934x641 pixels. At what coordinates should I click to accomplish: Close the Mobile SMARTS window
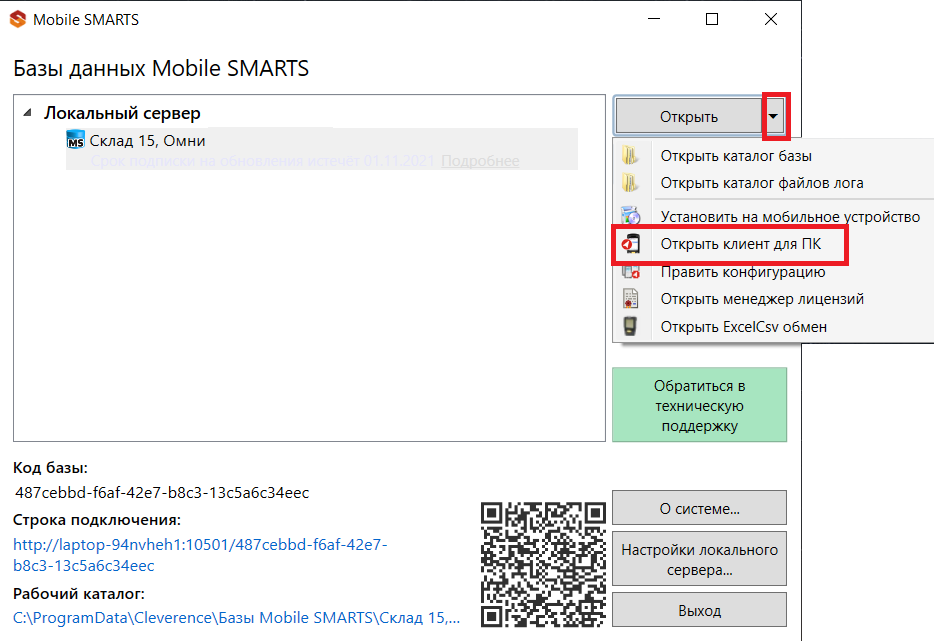[771, 19]
